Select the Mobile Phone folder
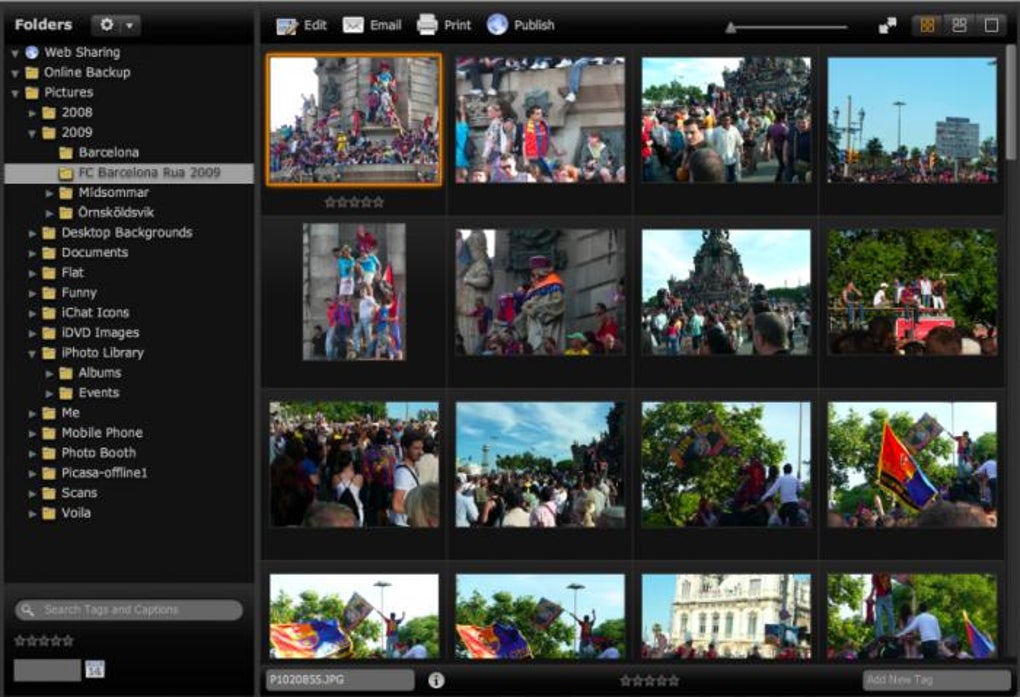Screen dimensions: 1020x697 (92, 433)
